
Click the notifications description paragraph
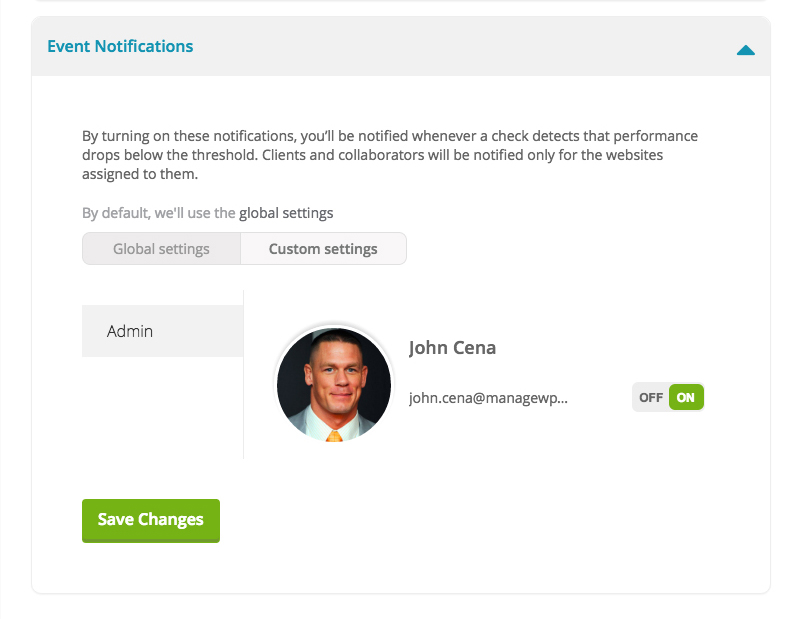tap(390, 155)
